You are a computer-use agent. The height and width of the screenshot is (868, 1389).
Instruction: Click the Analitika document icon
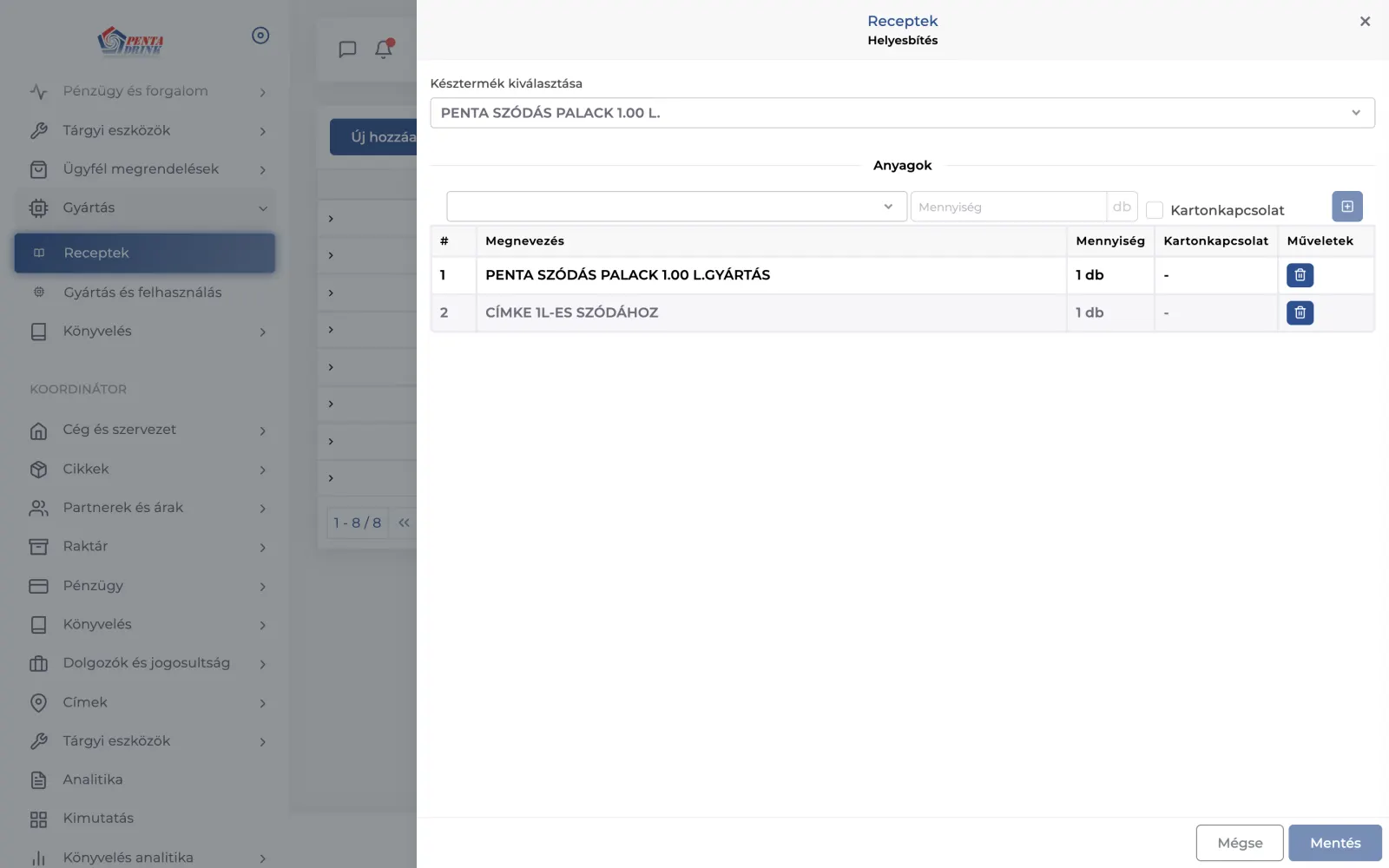point(38,779)
